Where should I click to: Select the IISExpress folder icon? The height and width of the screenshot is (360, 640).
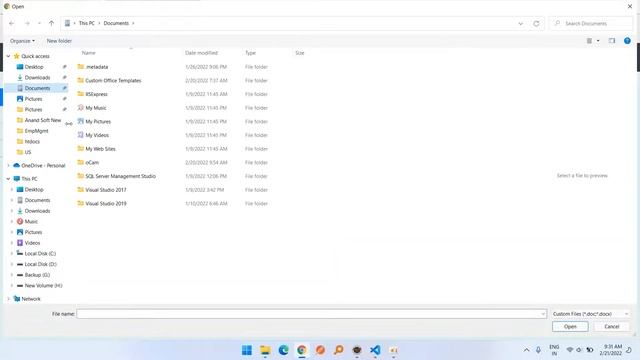point(80,94)
